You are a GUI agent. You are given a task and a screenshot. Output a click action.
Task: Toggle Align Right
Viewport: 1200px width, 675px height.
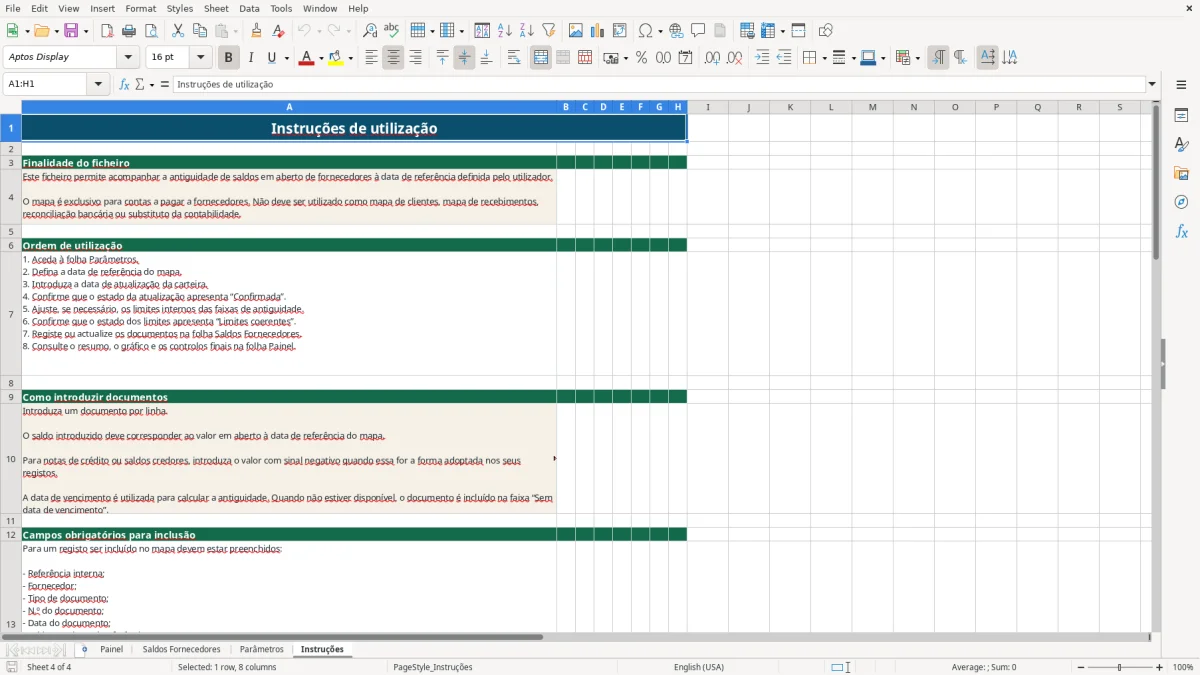click(415, 58)
